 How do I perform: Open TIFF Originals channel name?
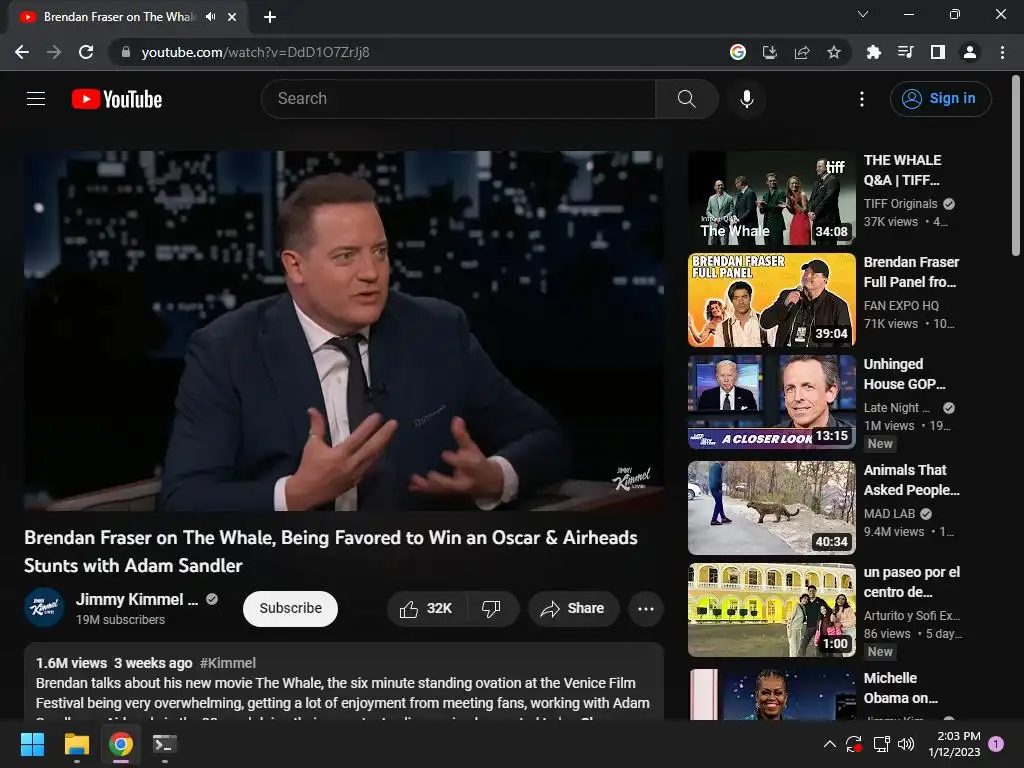pyautogui.click(x=900, y=204)
